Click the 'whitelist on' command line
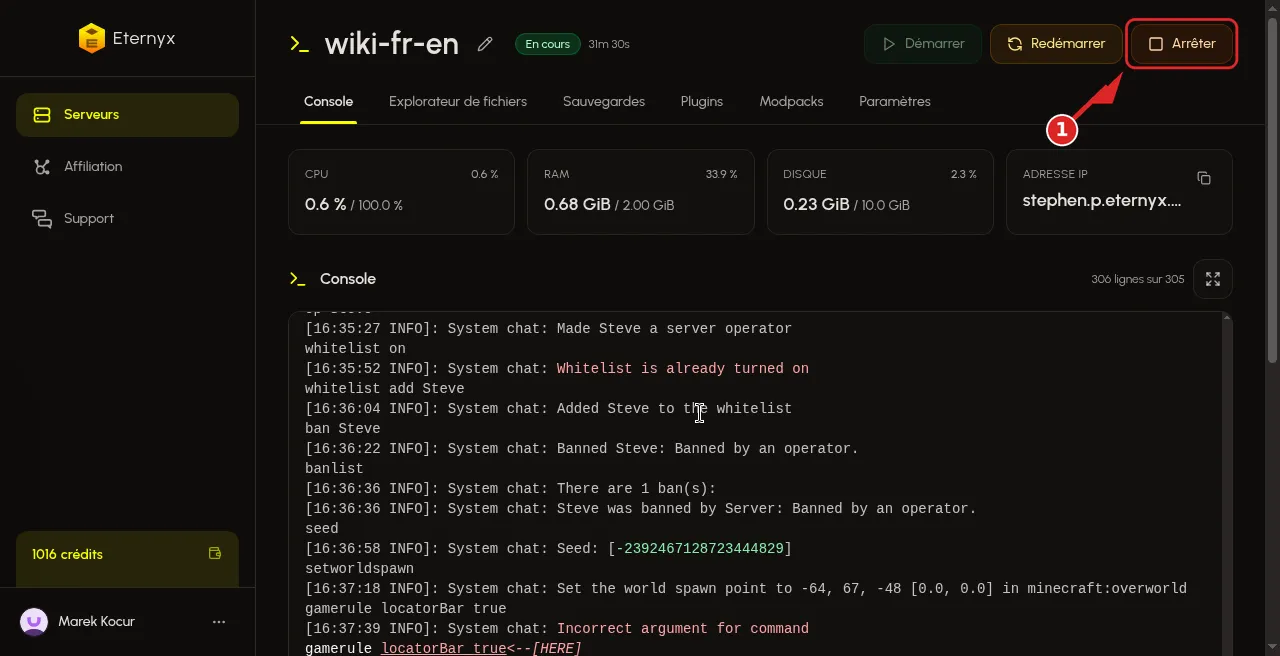This screenshot has width=1280, height=656. coord(355,349)
